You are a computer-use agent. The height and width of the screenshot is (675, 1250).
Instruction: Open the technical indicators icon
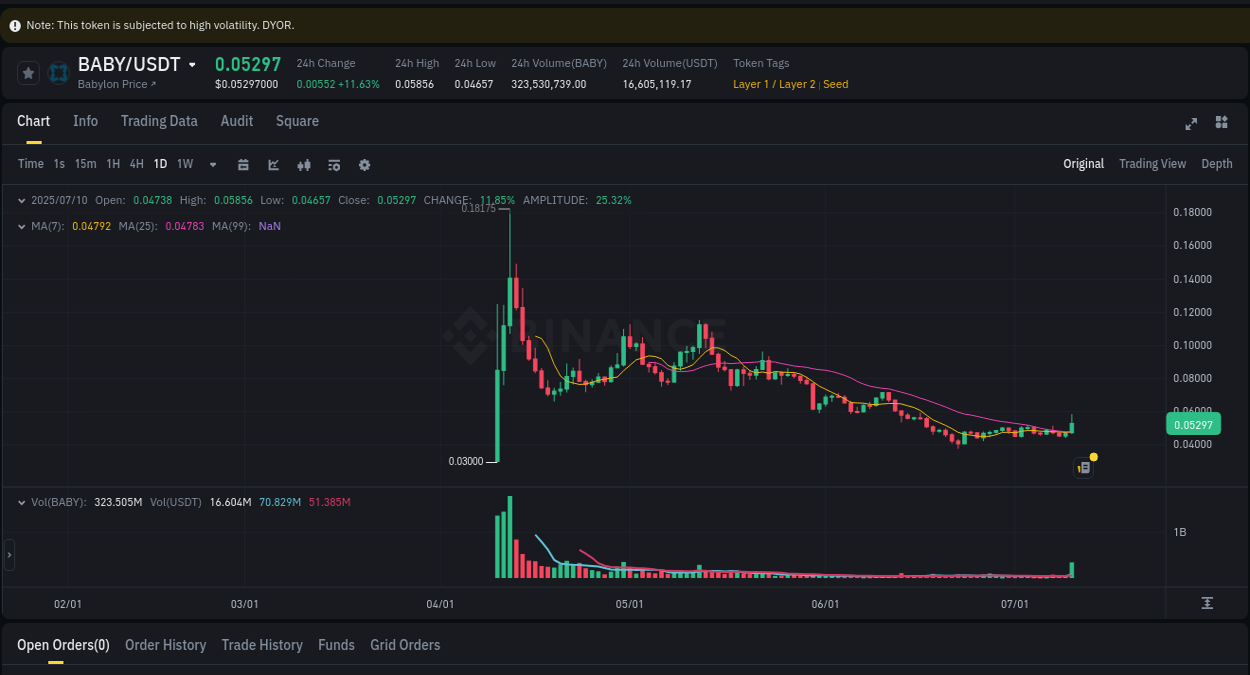click(304, 164)
